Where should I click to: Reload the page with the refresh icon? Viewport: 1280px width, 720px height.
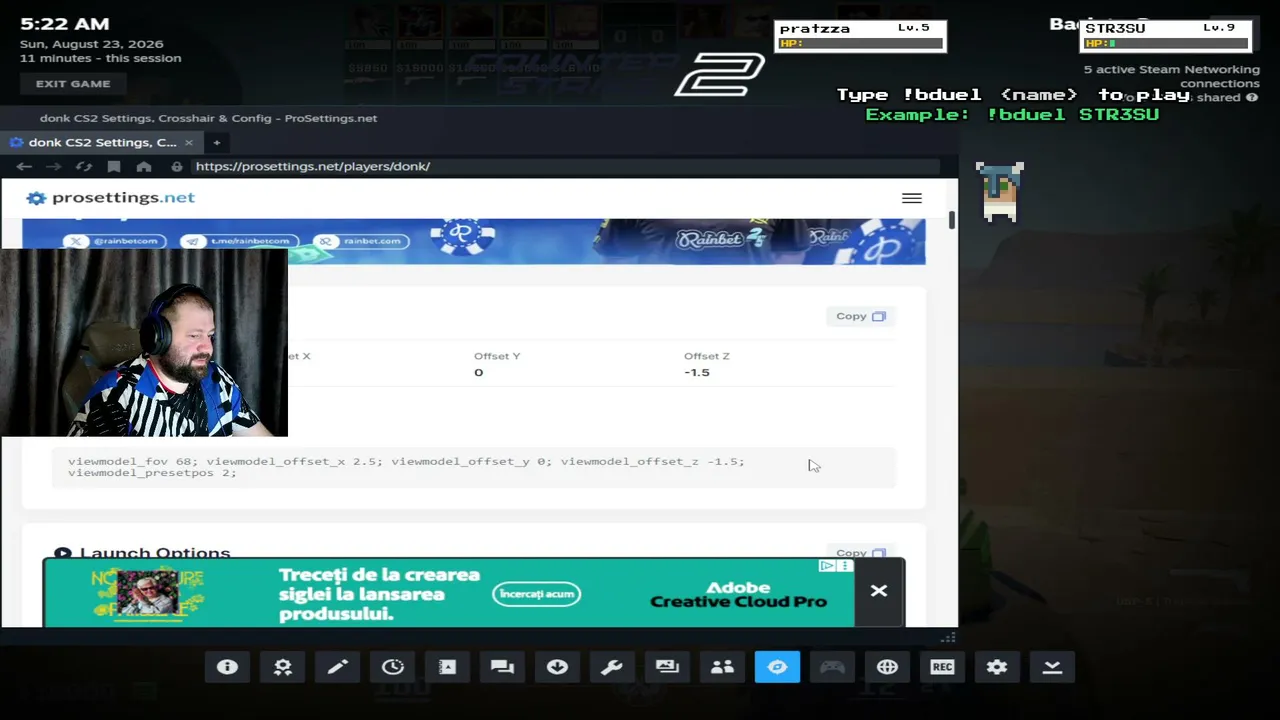pos(84,167)
